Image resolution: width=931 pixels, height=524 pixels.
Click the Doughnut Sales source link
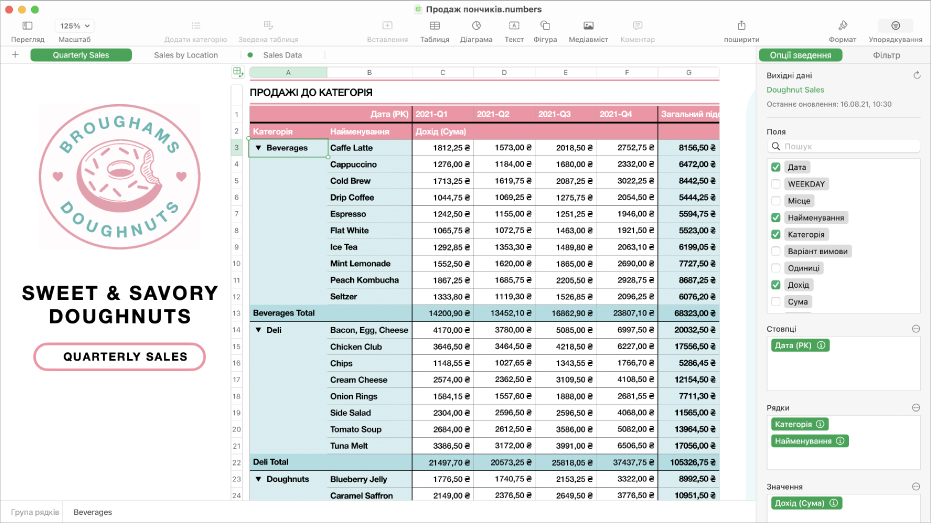tap(795, 90)
